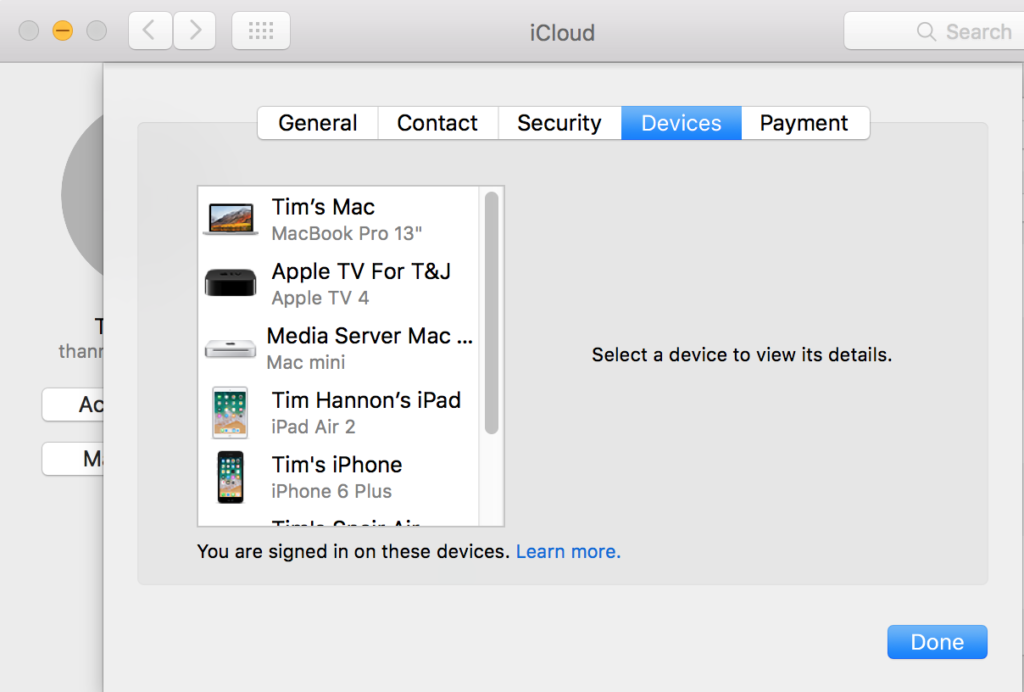The width and height of the screenshot is (1024, 692).
Task: Click the magnifying glass search icon
Action: pyautogui.click(x=926, y=31)
